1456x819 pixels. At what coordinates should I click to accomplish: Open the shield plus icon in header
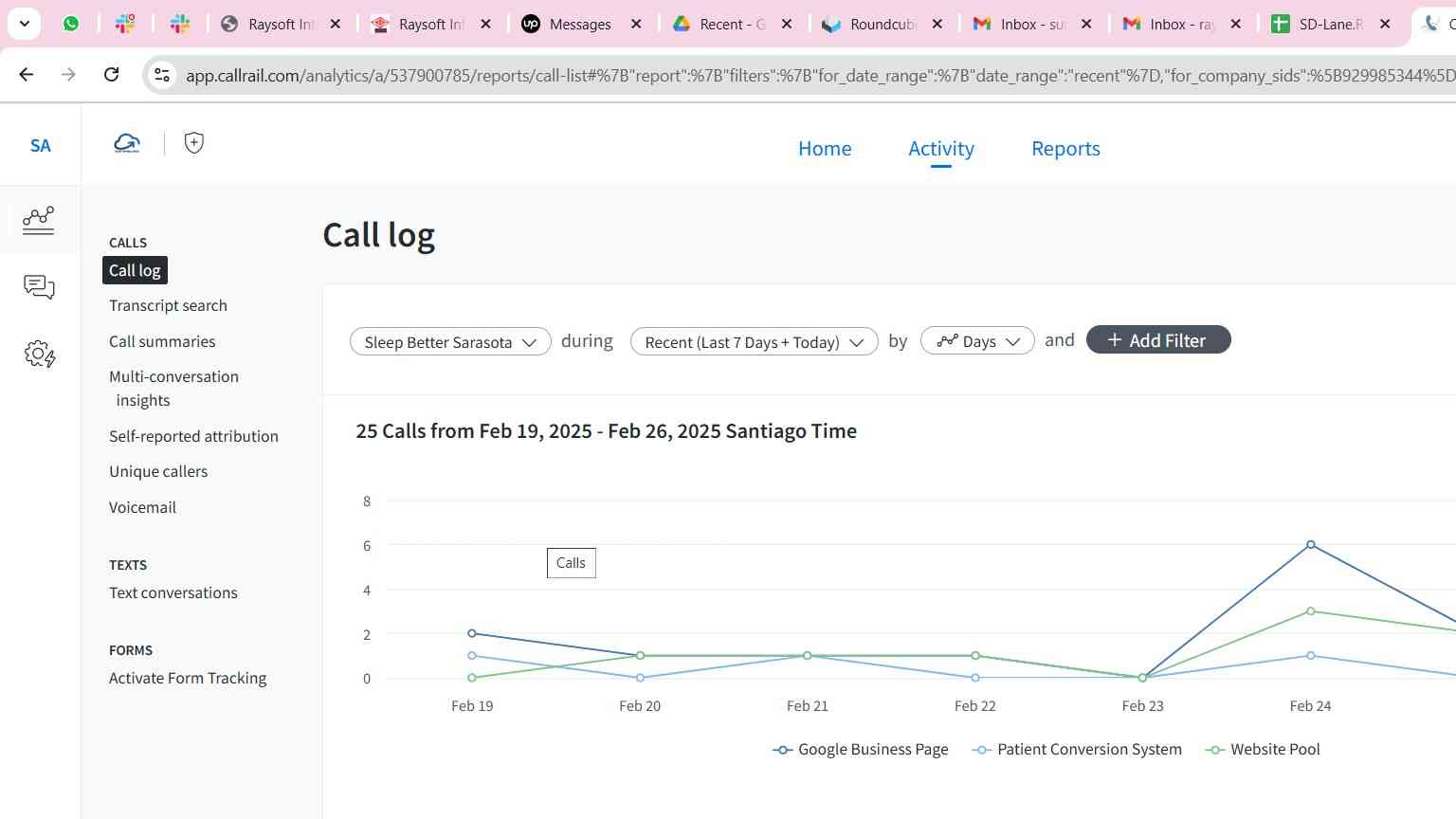(x=194, y=143)
